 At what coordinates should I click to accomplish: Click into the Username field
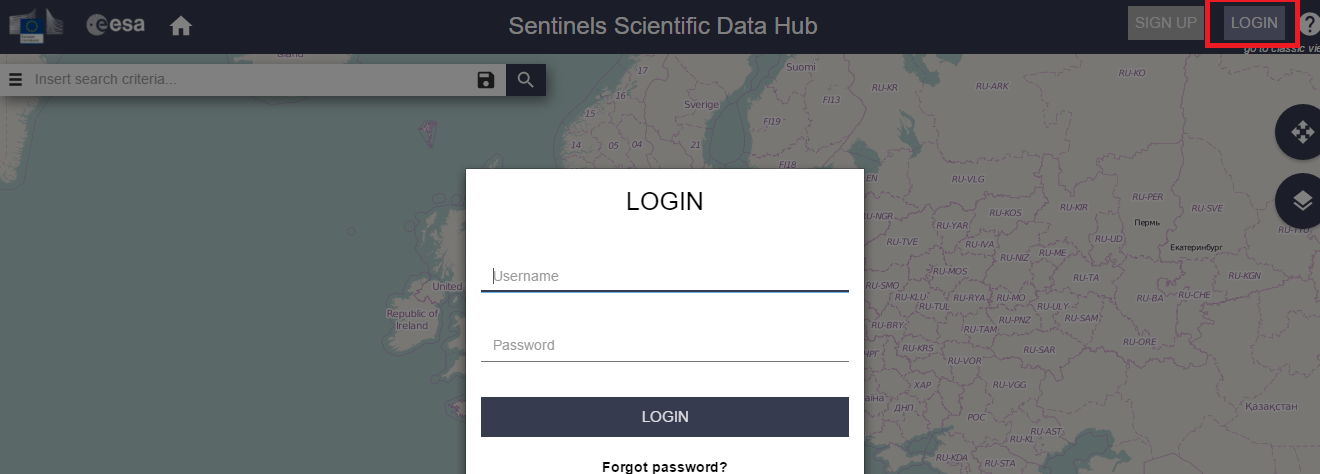coord(665,276)
